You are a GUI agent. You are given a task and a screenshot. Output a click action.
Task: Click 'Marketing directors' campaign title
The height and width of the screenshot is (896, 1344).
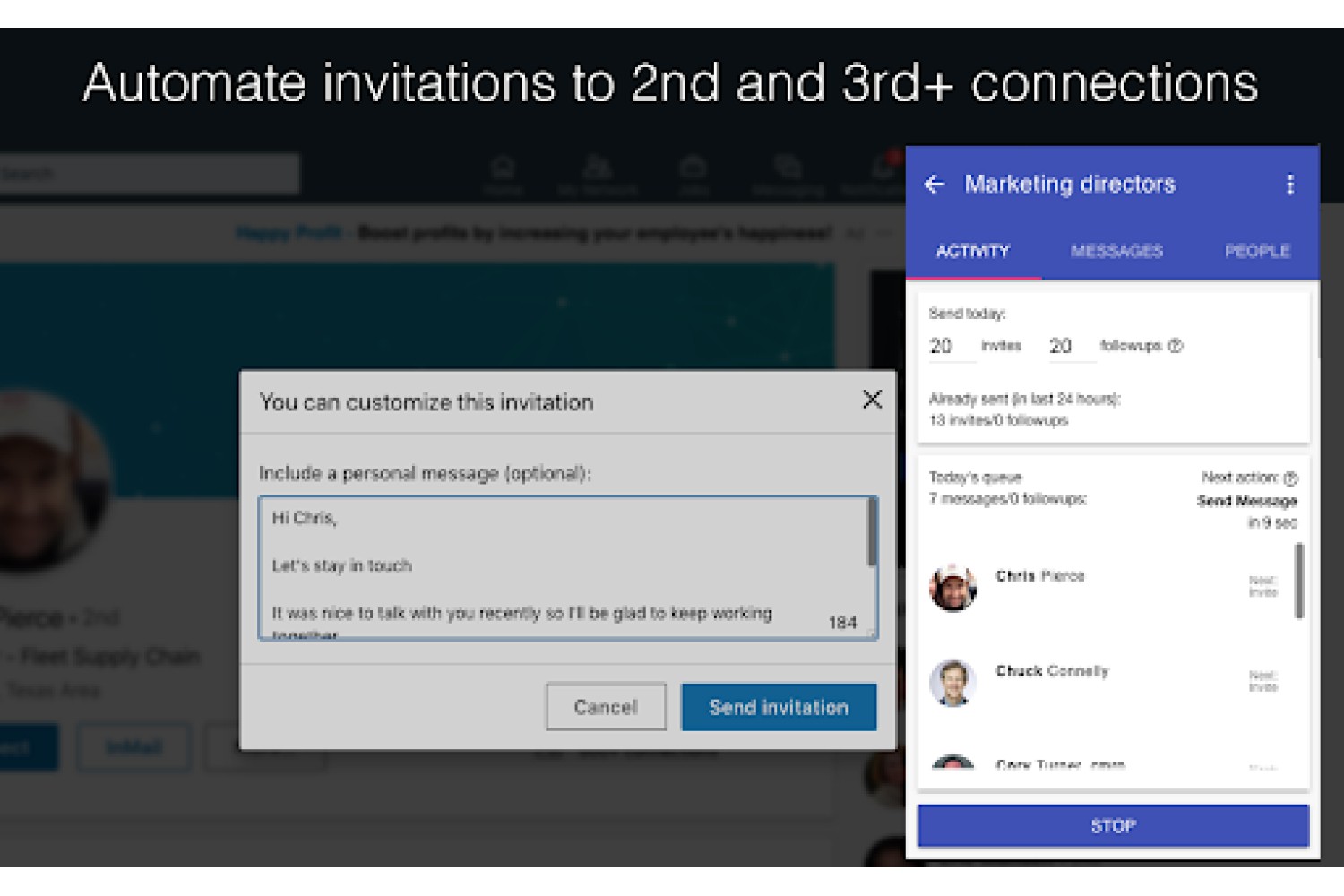tap(1070, 184)
